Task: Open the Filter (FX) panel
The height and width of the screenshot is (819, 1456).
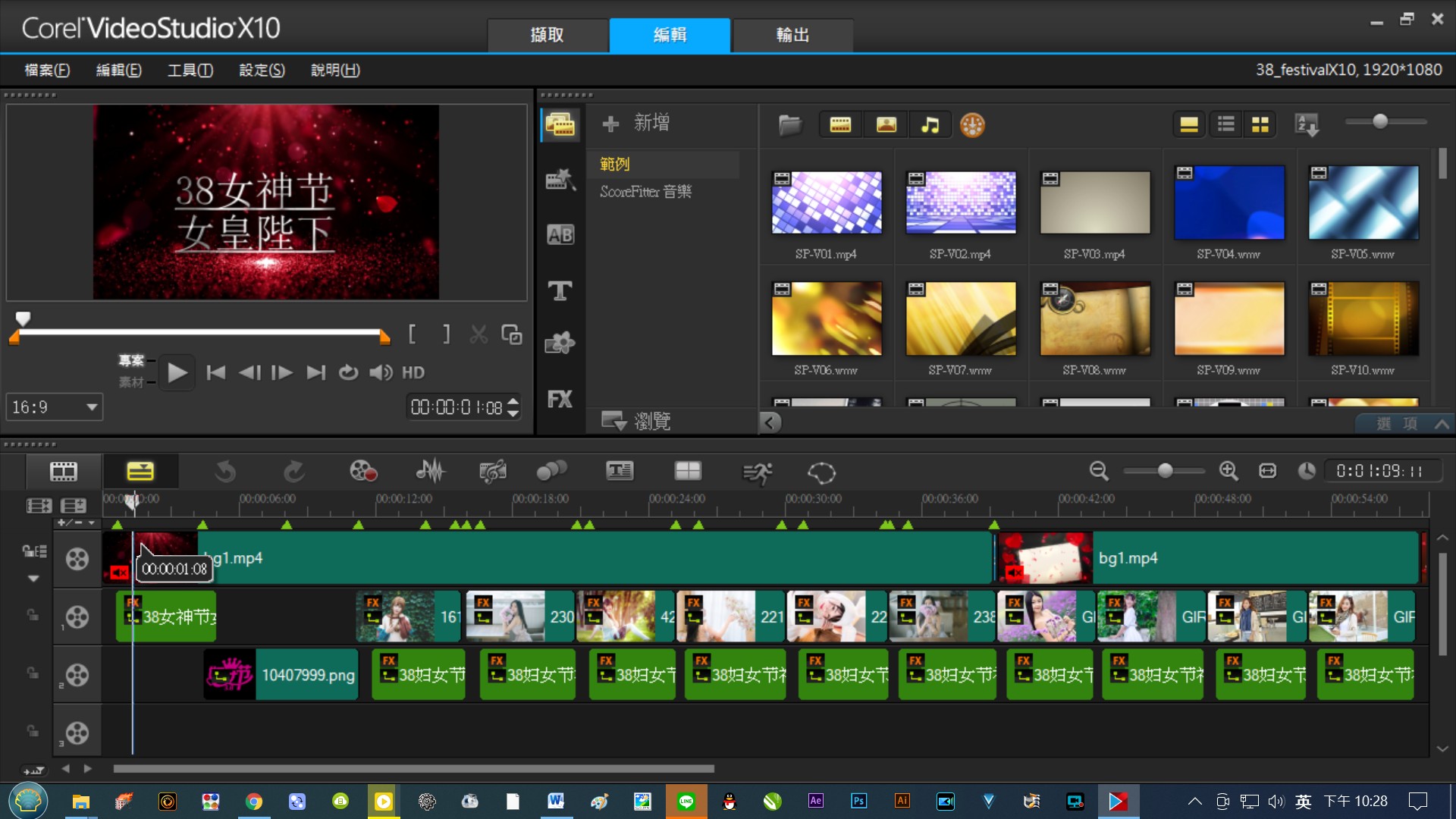Action: tap(560, 399)
